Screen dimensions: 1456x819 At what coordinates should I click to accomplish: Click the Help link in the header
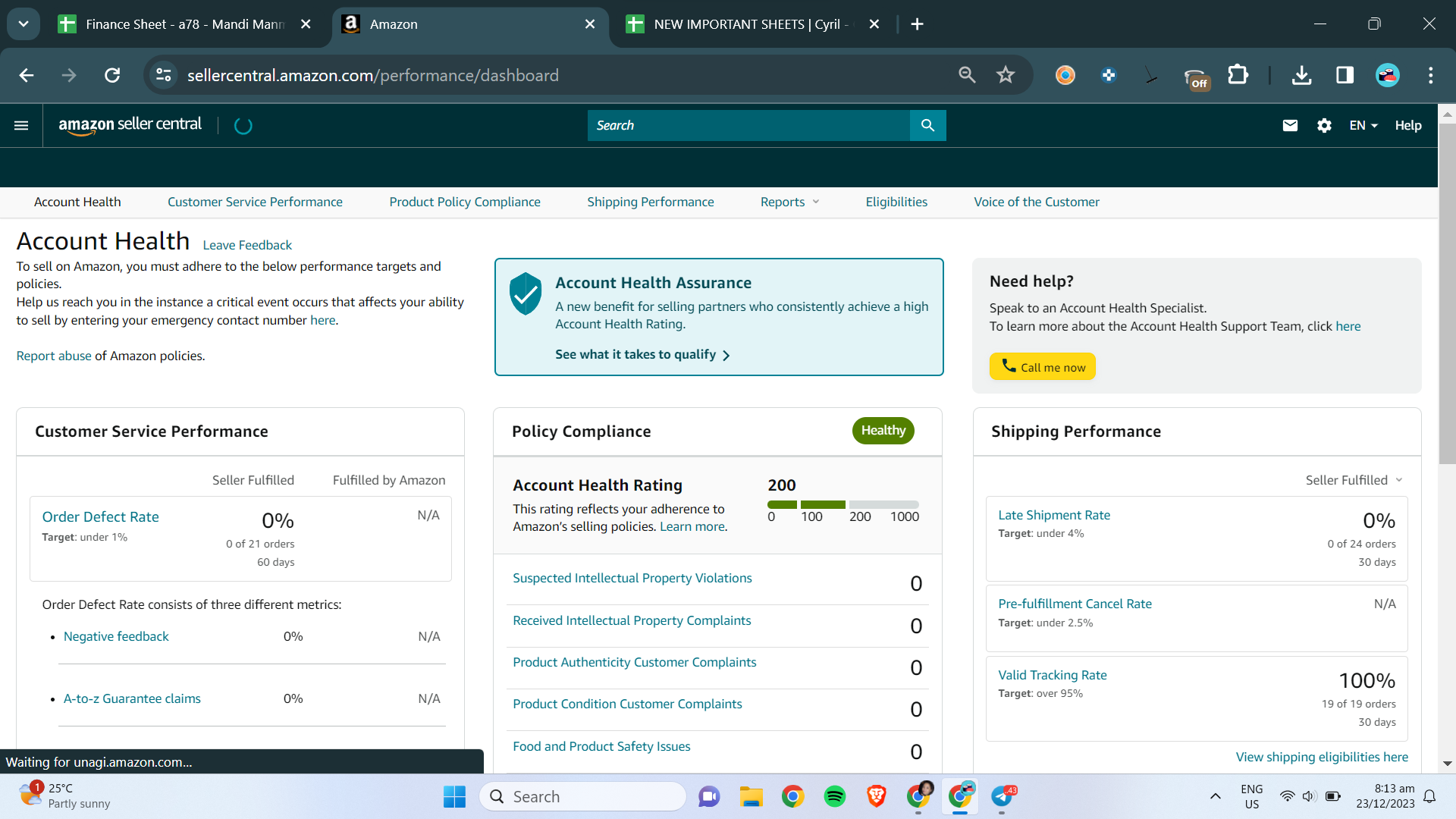[1408, 126]
